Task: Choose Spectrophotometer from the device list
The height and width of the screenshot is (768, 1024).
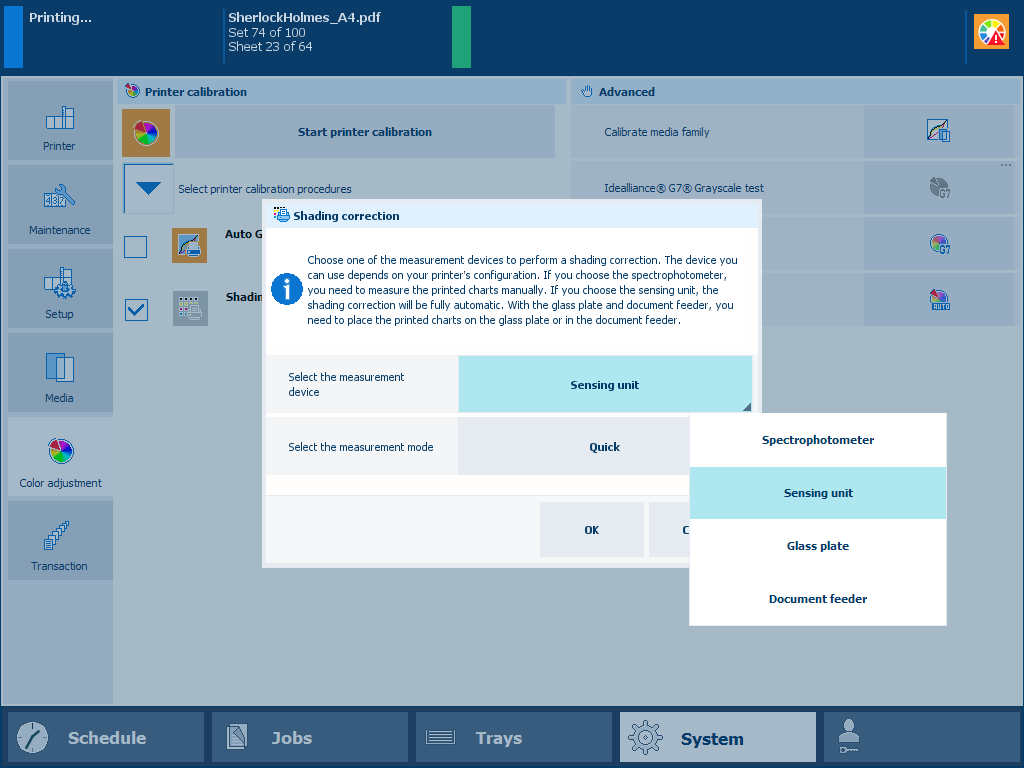Action: pyautogui.click(x=817, y=440)
